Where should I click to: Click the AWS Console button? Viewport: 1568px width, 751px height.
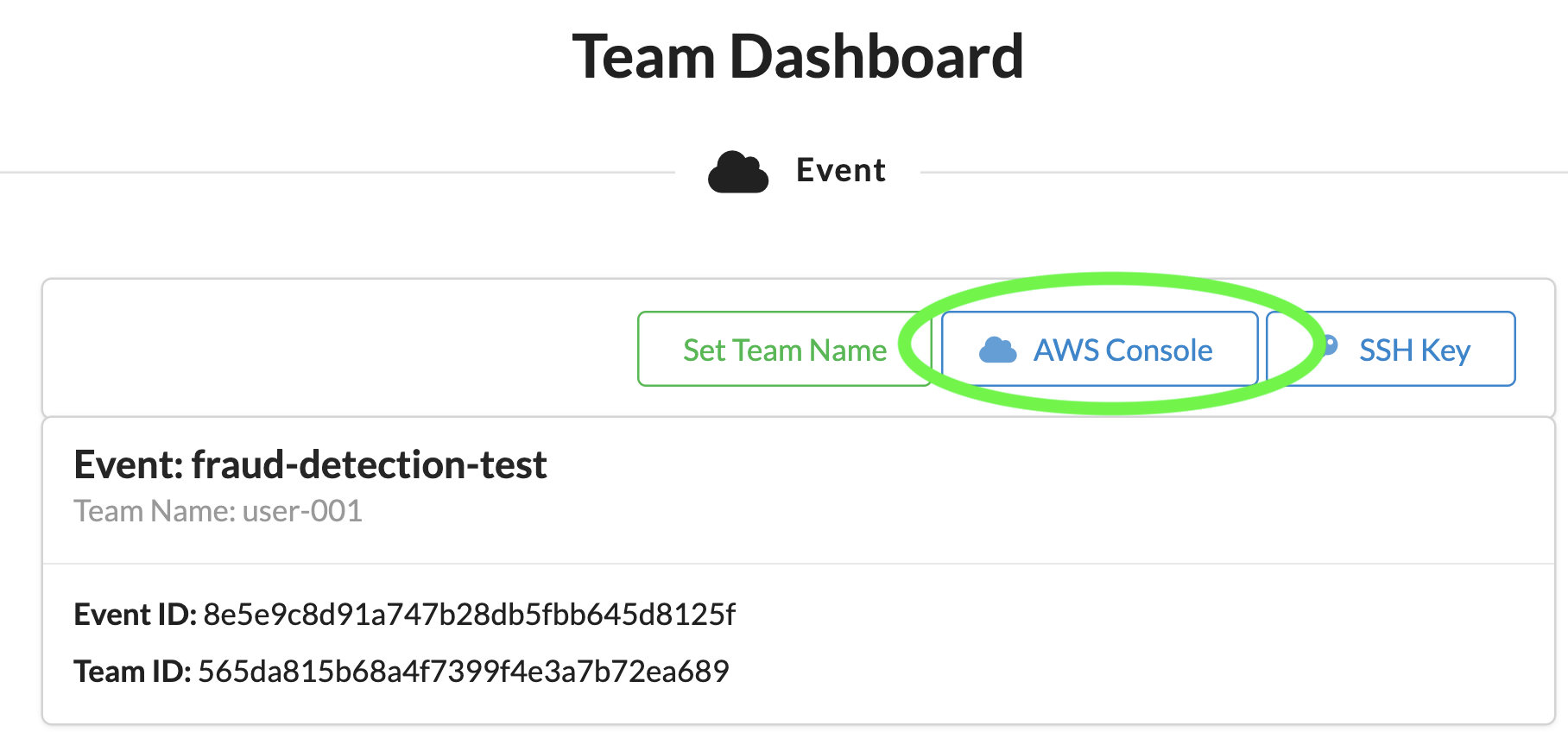[x=1099, y=349]
